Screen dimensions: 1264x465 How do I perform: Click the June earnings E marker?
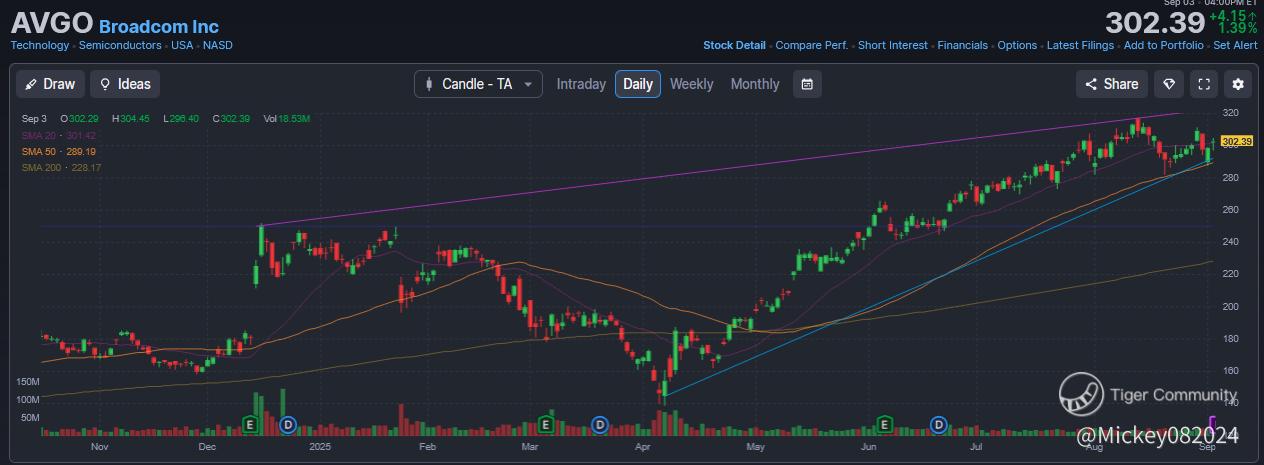[x=885, y=425]
